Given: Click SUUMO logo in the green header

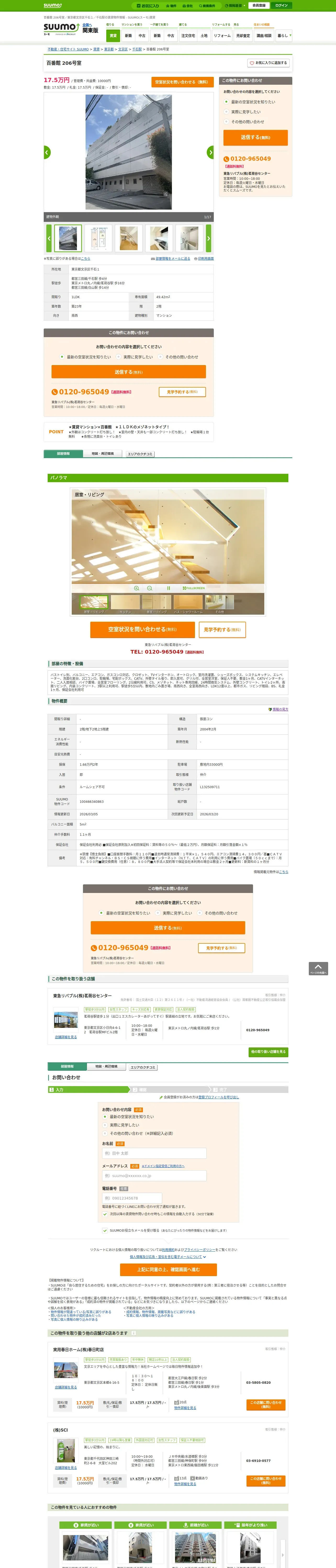Looking at the screenshot, I should click(x=52, y=5).
